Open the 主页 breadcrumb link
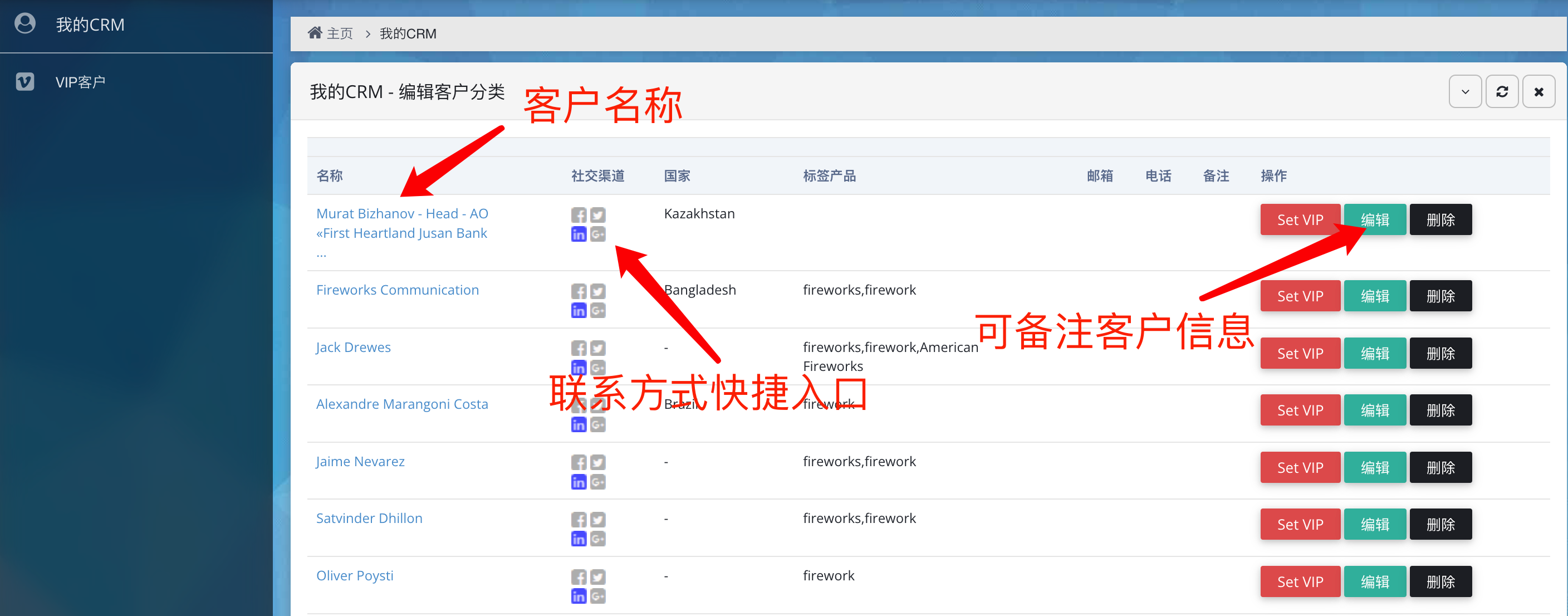 click(340, 33)
